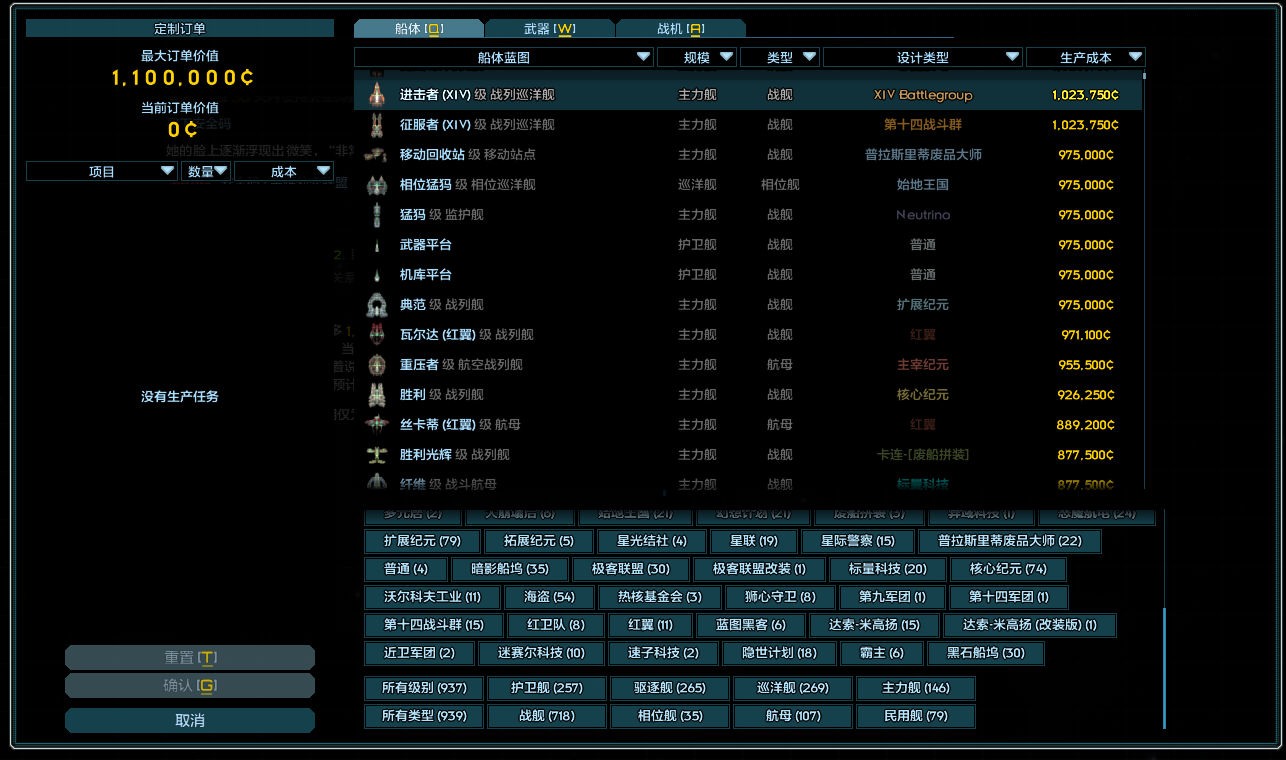The image size is (1286, 760).
Task: Switch to the 武器 [W] tab
Action: [x=549, y=27]
